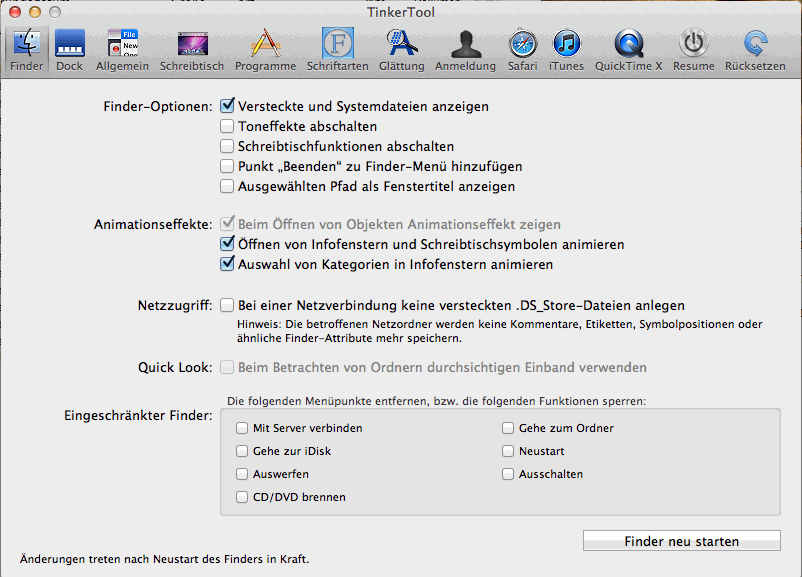Open the Schriftarten font settings
Screen dimensions: 802x577
pos(338,48)
